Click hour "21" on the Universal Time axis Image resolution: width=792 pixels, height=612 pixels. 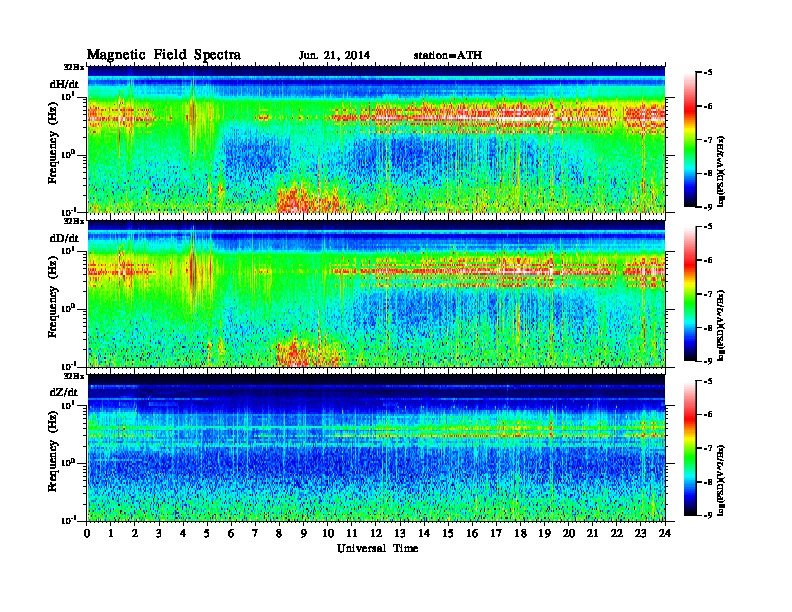coord(592,533)
